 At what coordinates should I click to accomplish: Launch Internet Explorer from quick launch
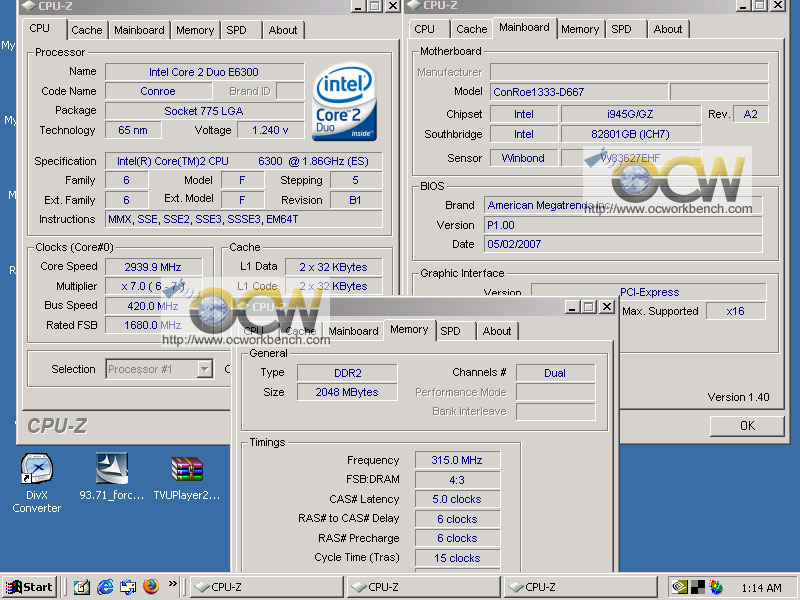(x=105, y=587)
